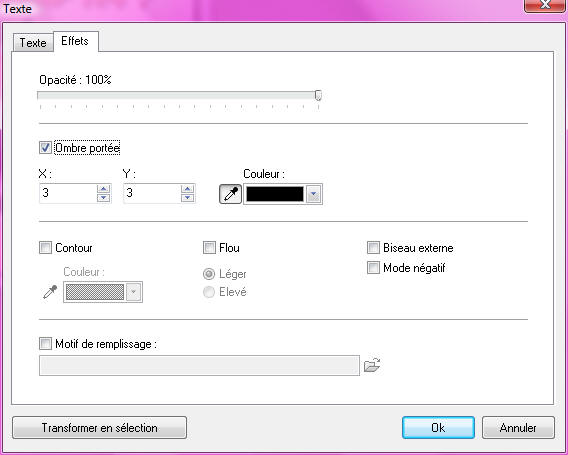Decrease the X shadow offset value

pyautogui.click(x=104, y=198)
